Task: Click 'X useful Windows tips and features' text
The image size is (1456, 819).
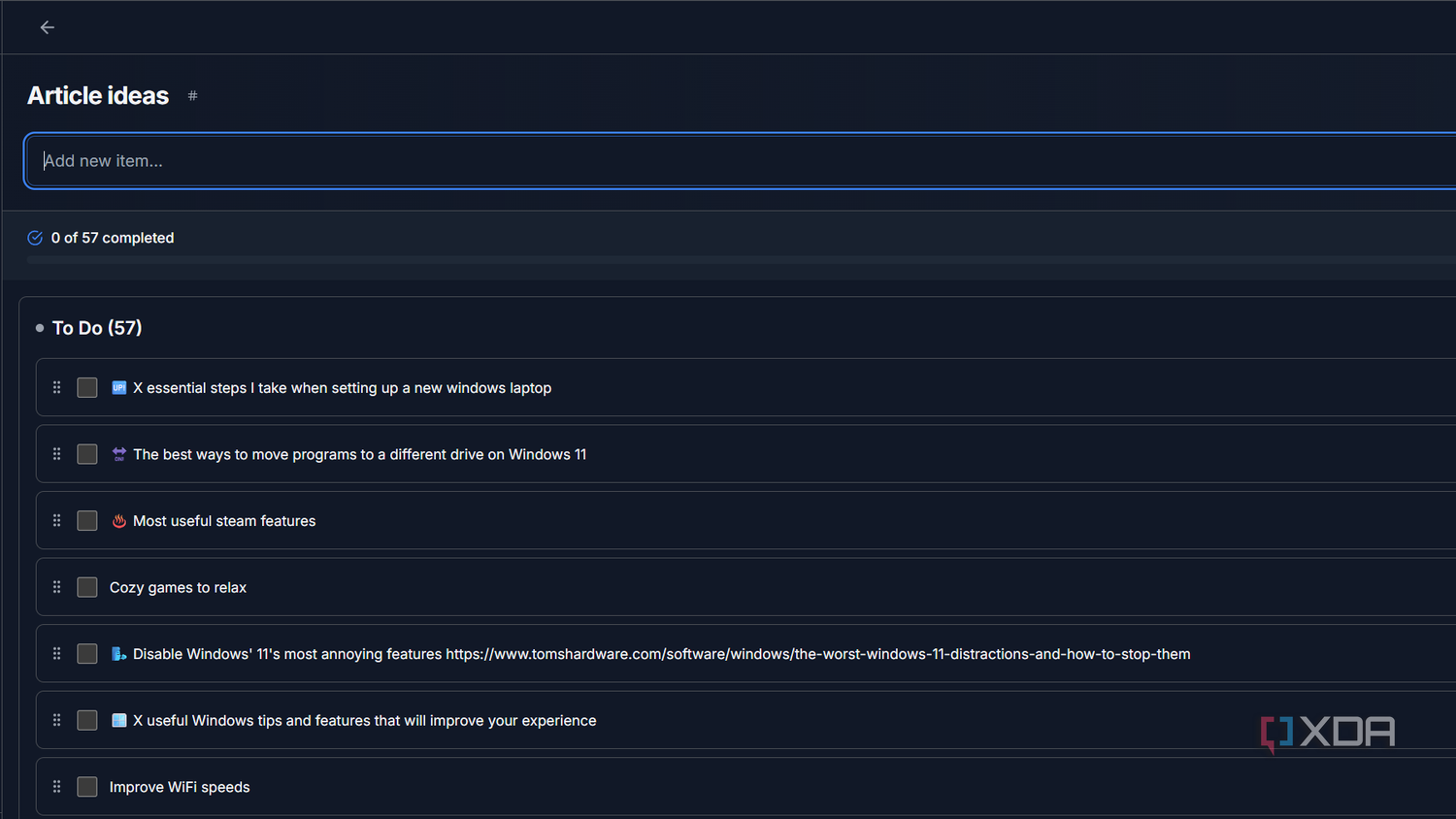Action: click(364, 720)
